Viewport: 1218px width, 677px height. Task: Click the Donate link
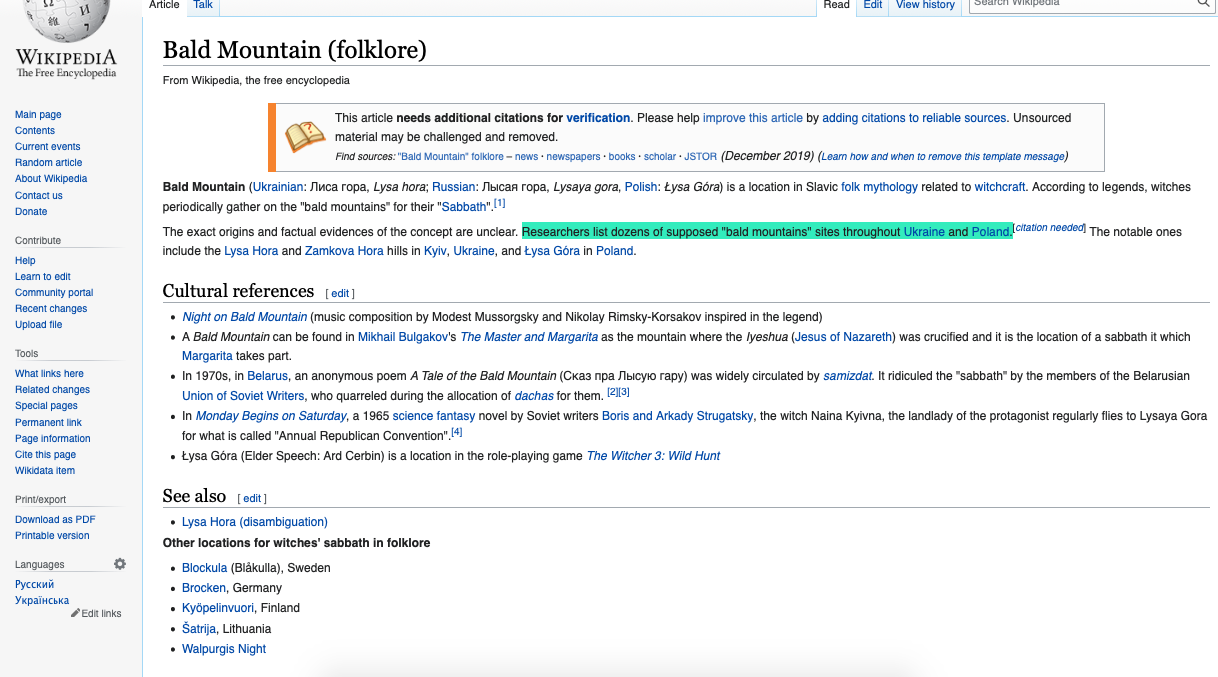point(31,212)
